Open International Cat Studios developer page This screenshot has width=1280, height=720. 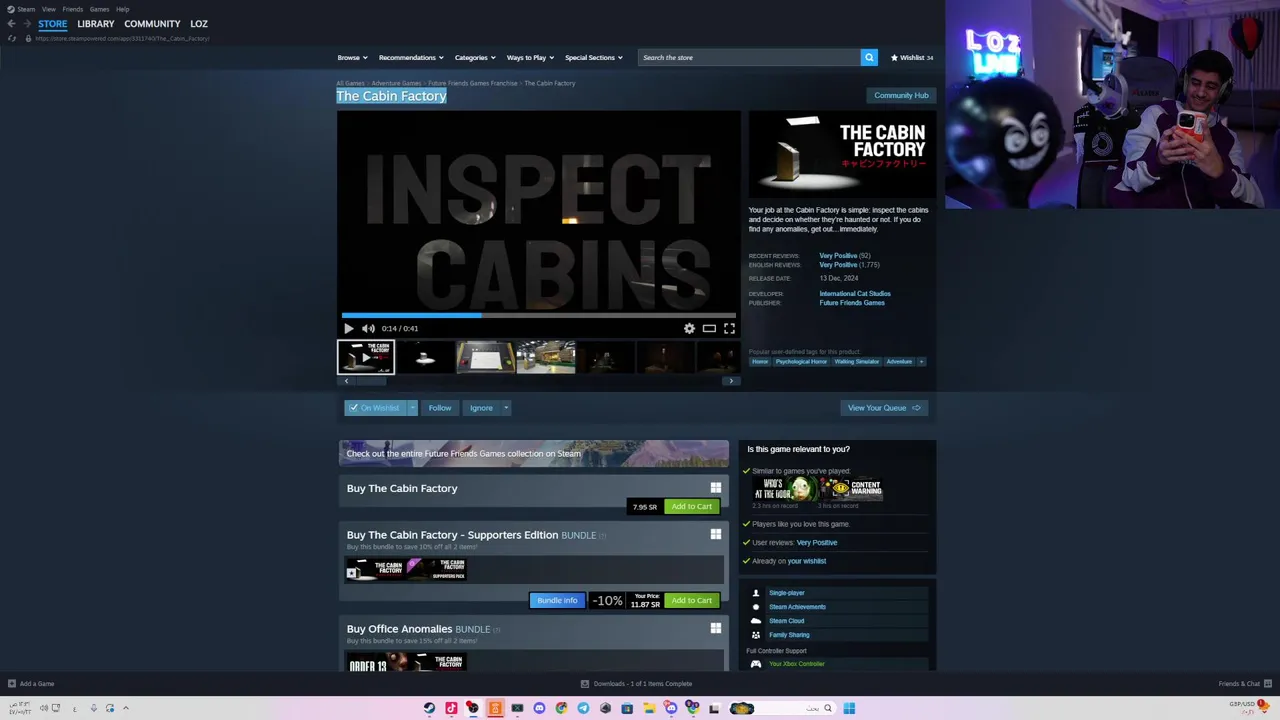pos(855,294)
